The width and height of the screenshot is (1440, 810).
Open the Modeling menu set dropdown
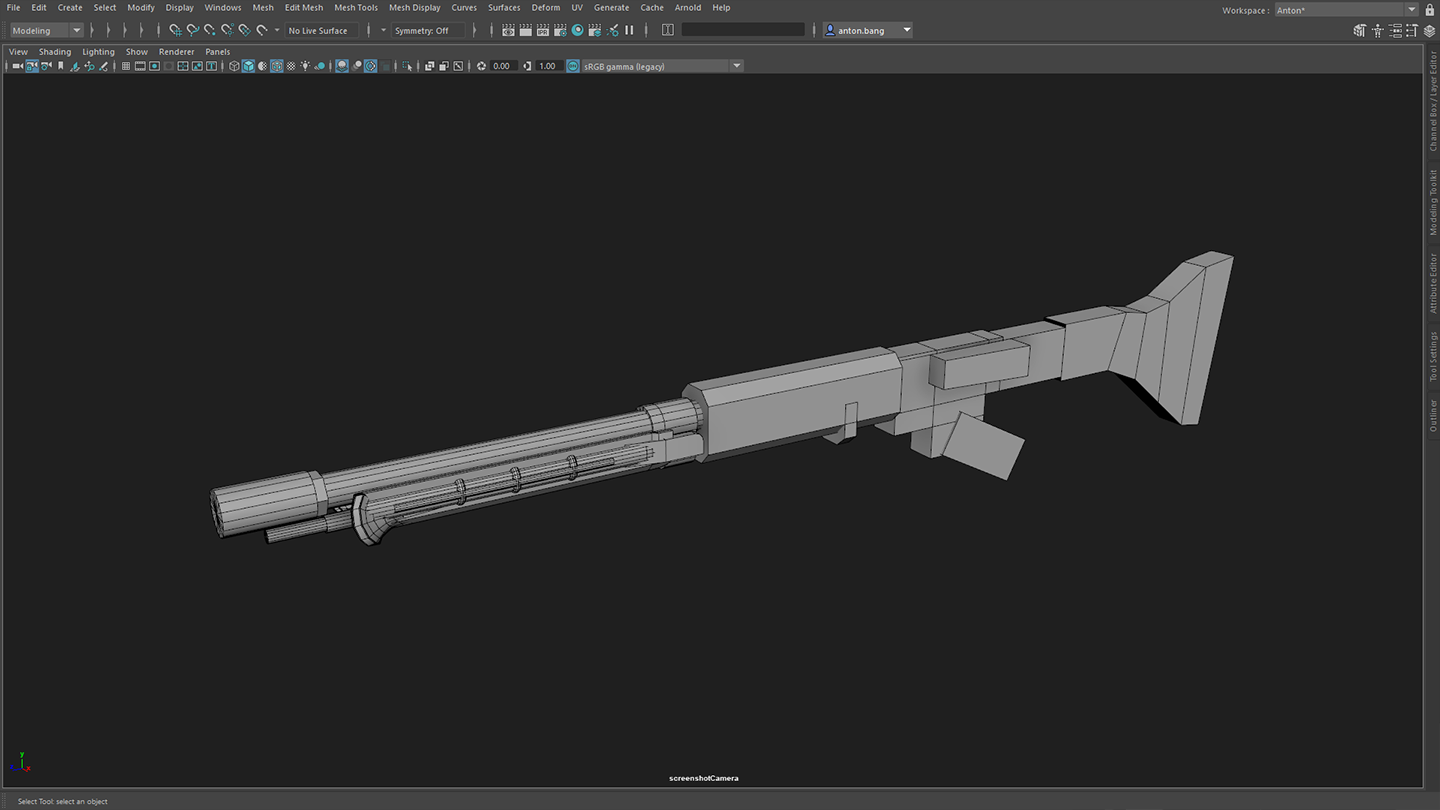[x=46, y=30]
